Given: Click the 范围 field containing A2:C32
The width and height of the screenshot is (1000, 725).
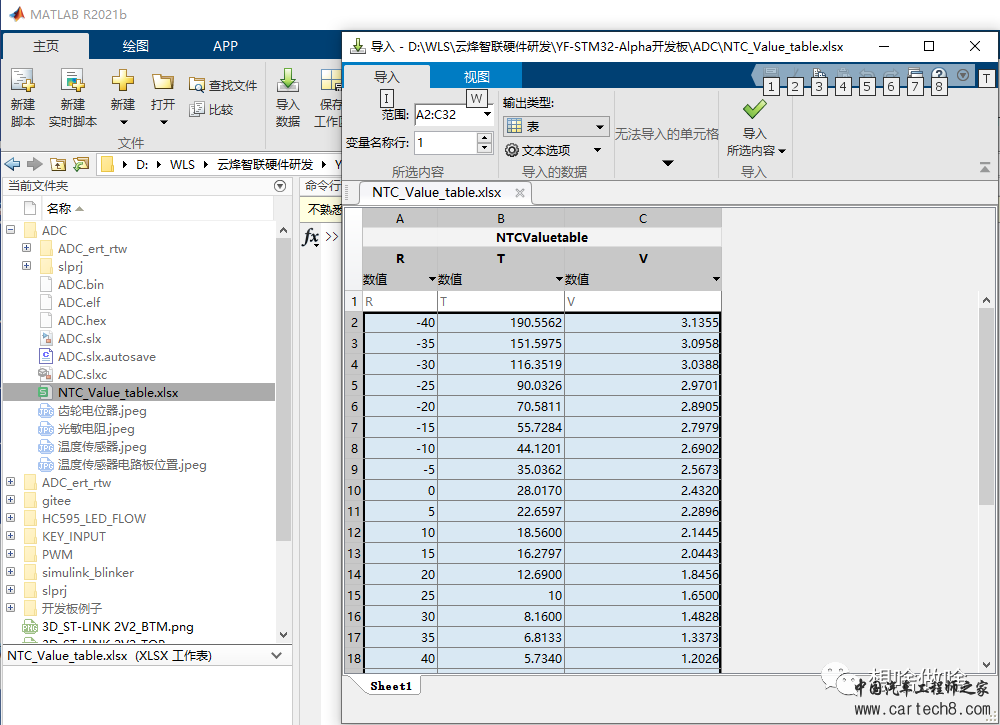Looking at the screenshot, I should [448, 115].
